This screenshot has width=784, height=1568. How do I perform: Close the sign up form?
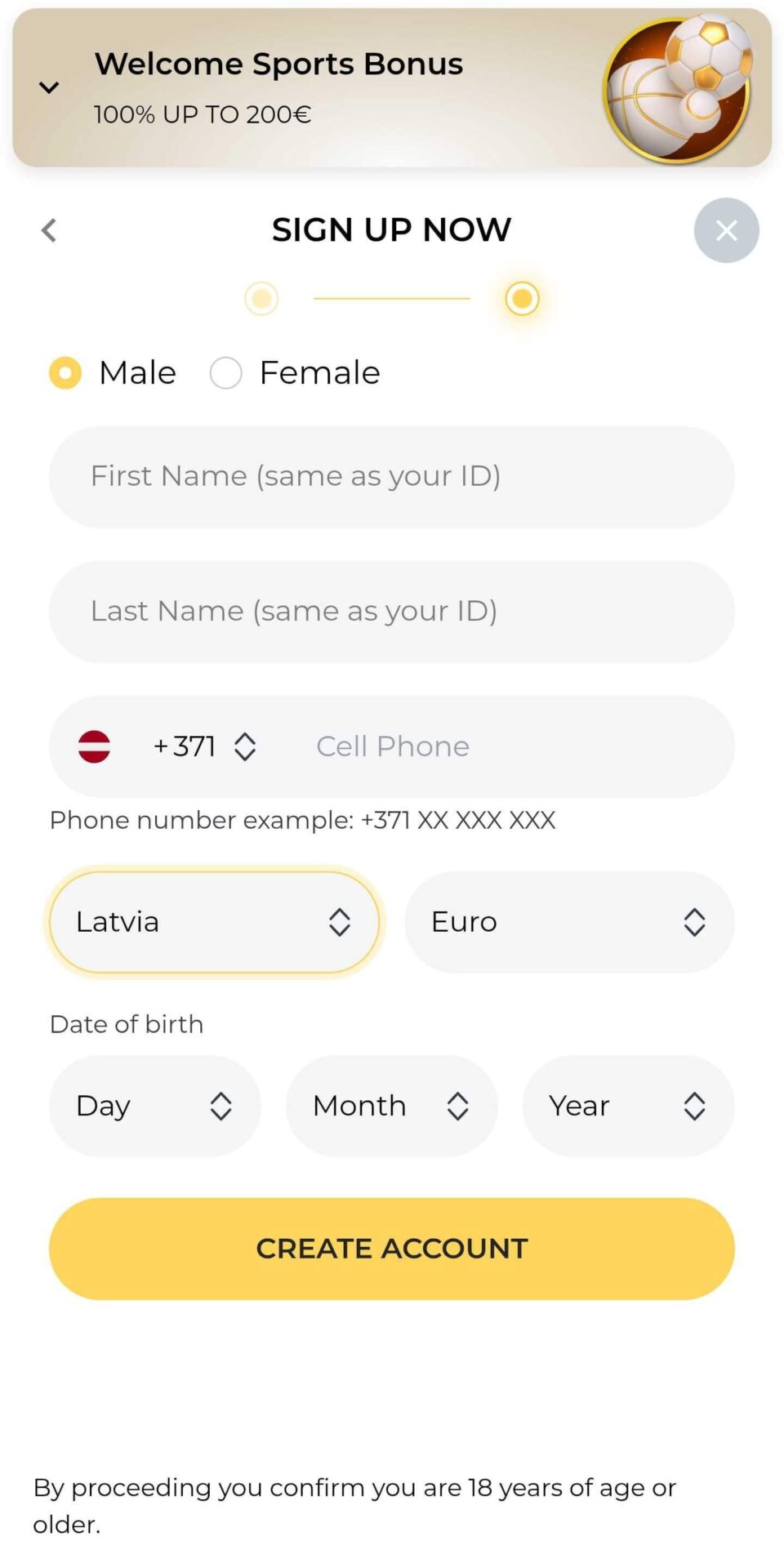[x=726, y=230]
